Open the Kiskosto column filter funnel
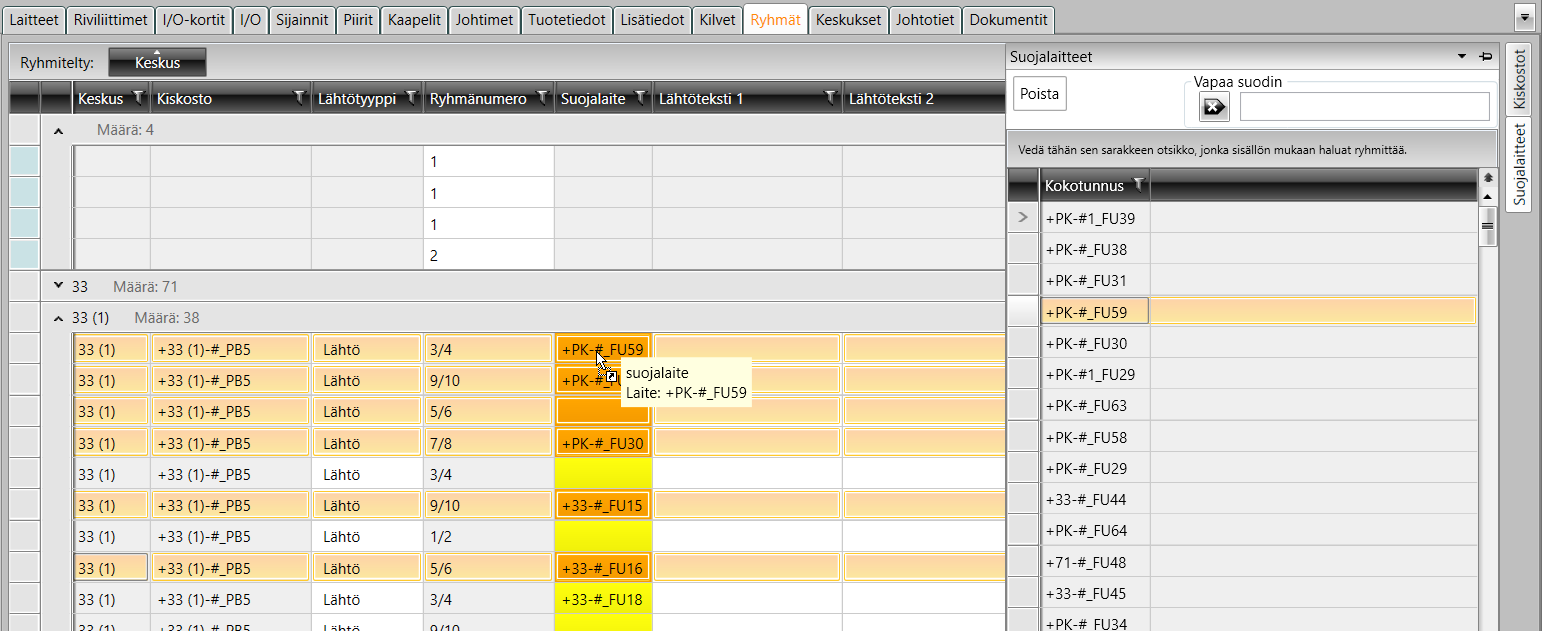1542x631 pixels. click(299, 98)
